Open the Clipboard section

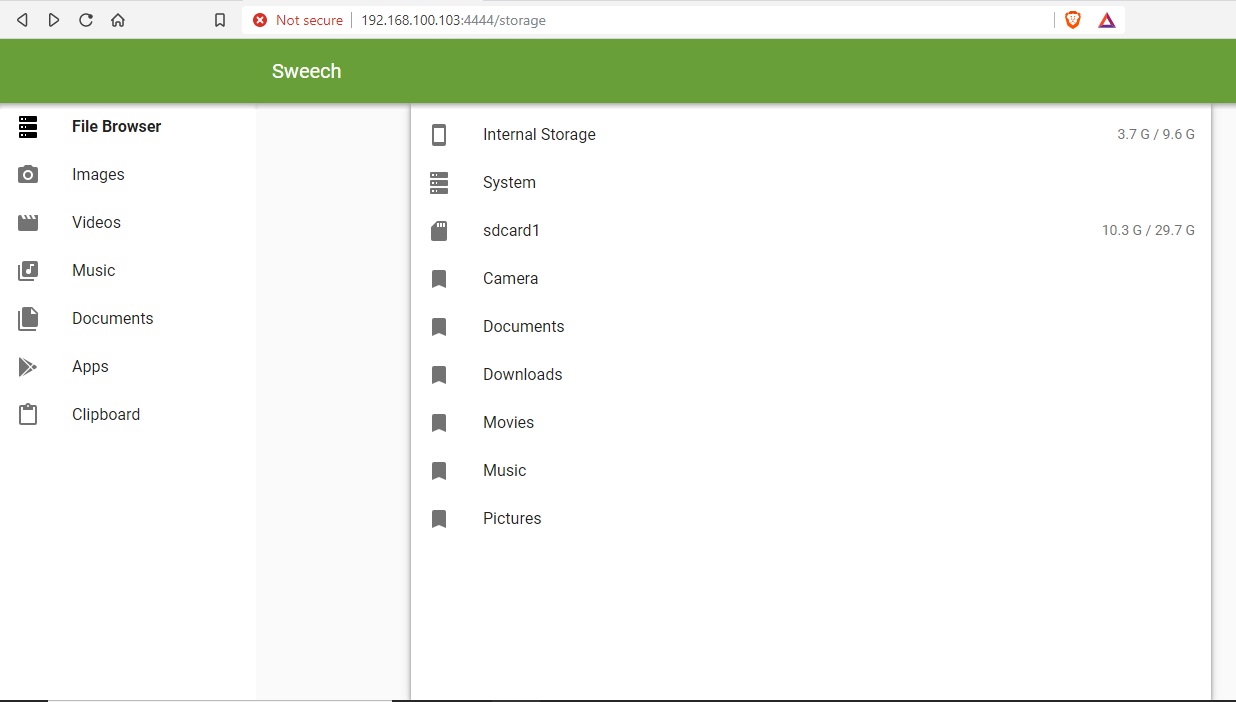click(x=128, y=415)
